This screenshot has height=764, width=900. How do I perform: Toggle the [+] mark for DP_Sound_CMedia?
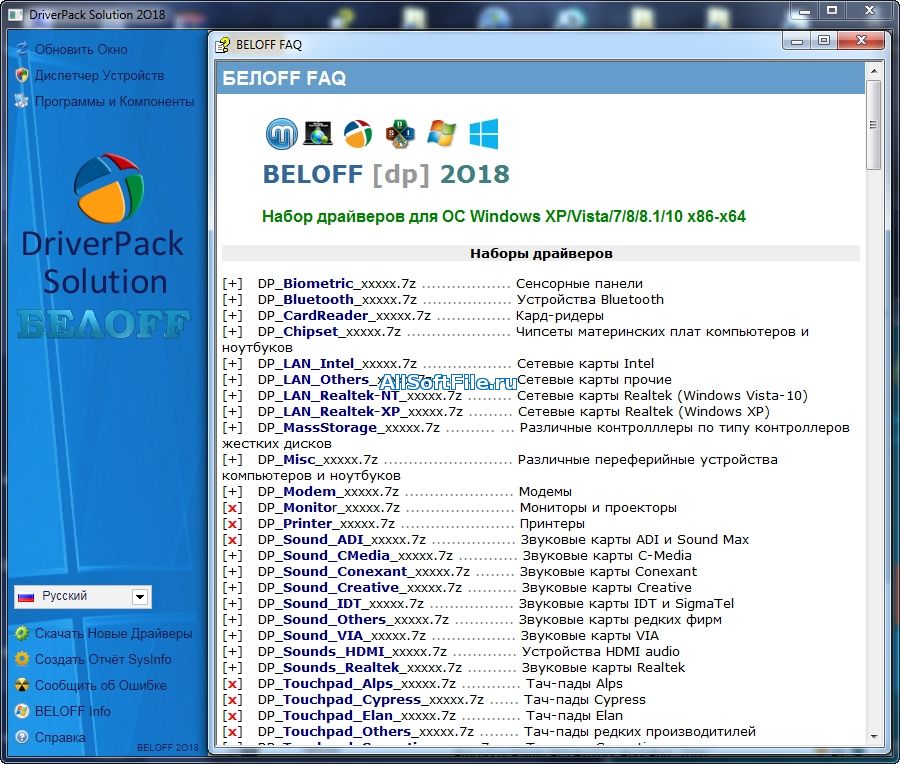pos(232,556)
